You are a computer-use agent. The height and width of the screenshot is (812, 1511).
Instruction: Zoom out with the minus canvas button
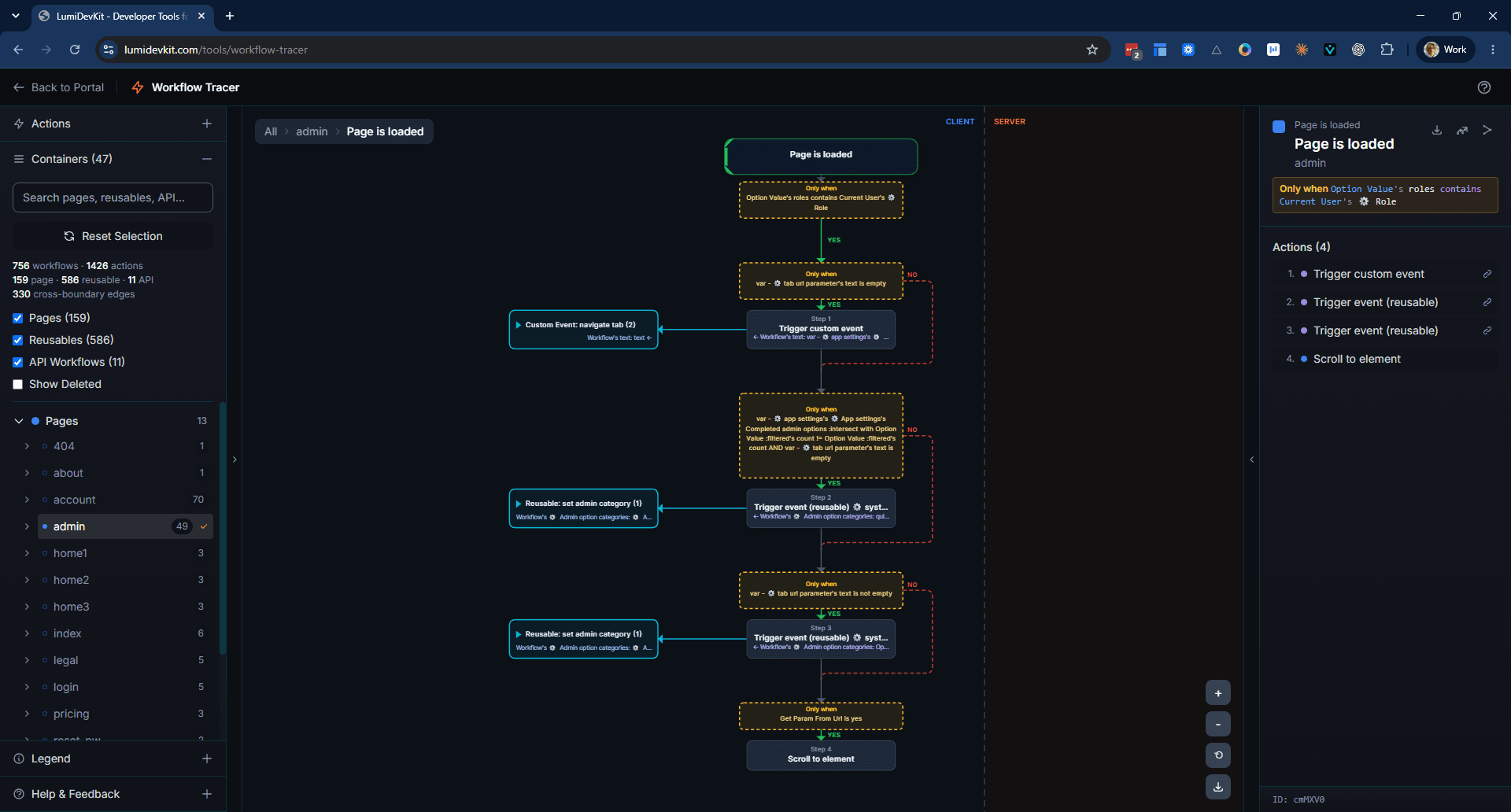tap(1218, 725)
